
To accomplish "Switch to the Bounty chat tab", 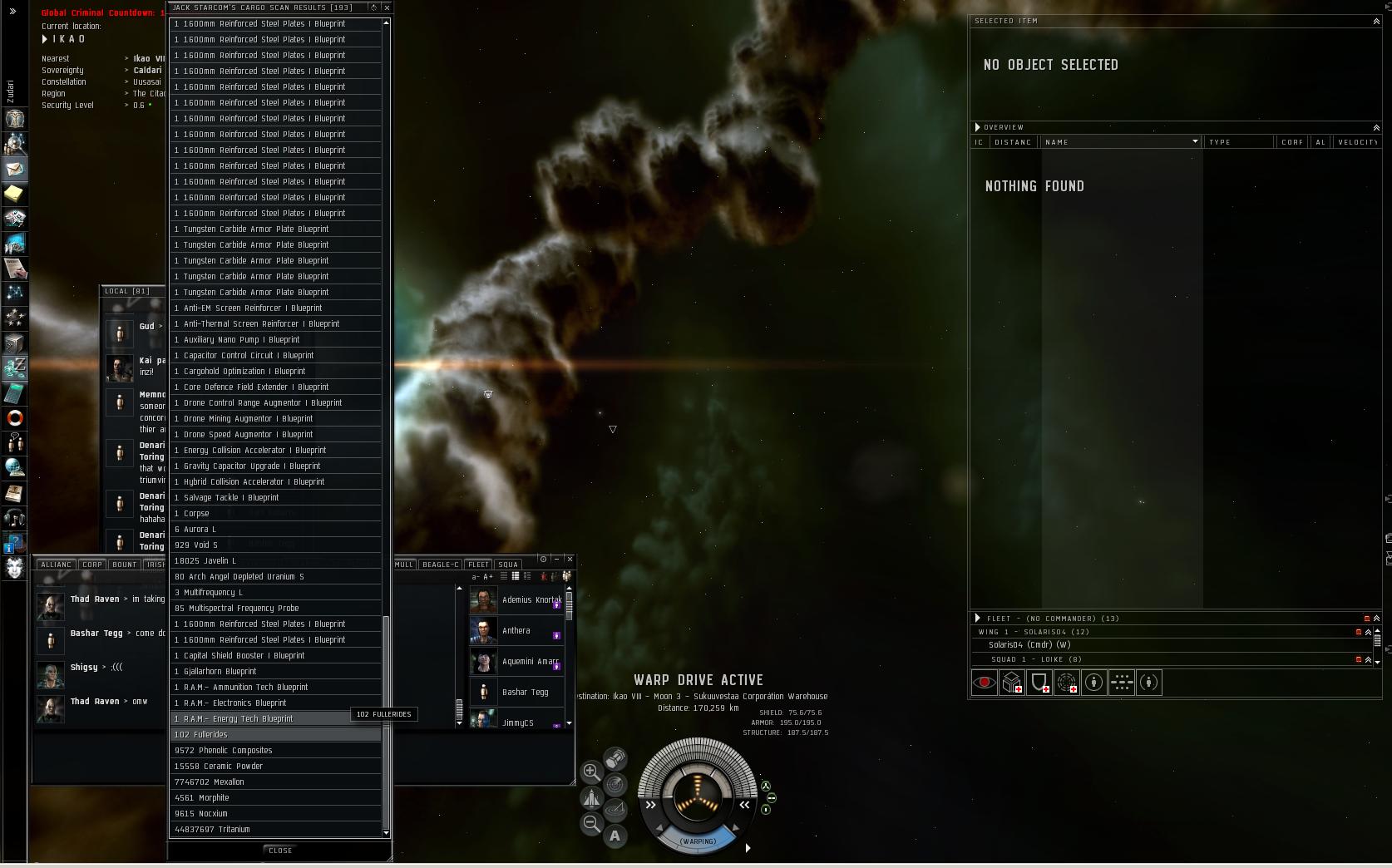I will (x=125, y=565).
